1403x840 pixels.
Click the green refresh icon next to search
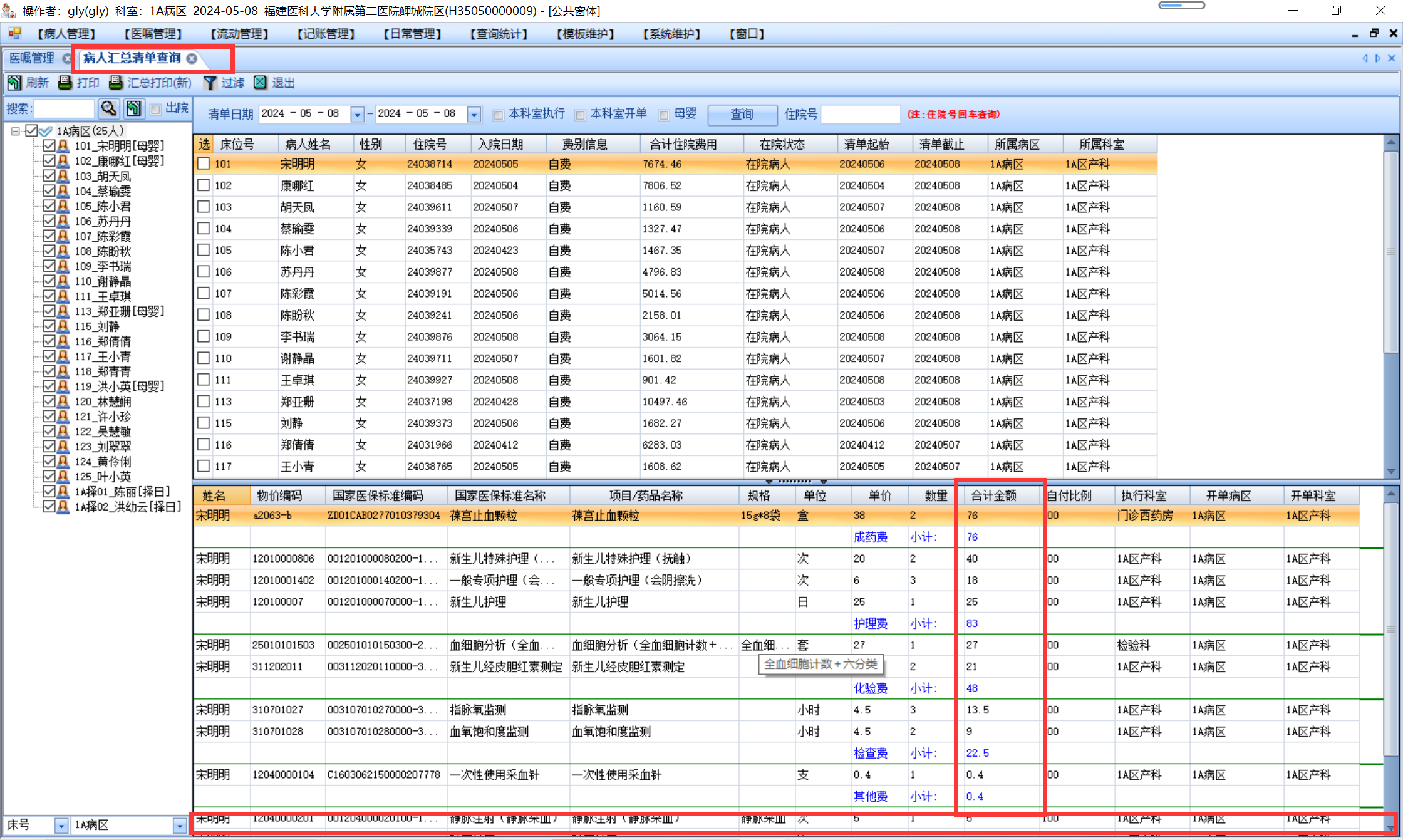[133, 108]
